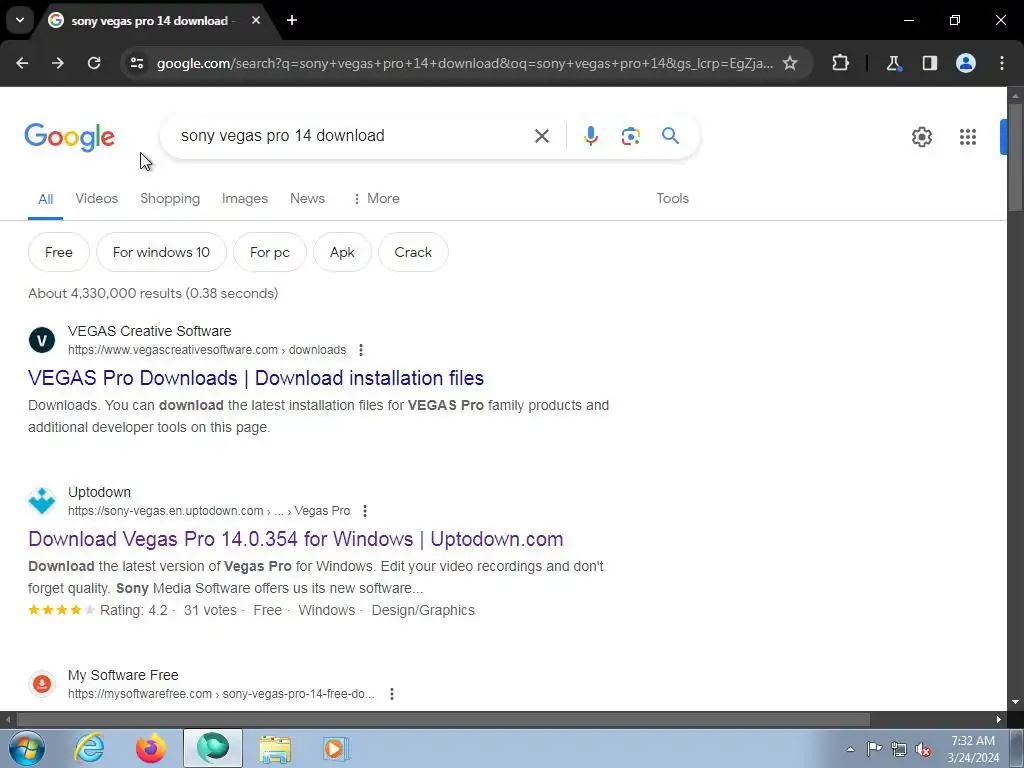Toggle the browser side panel

(x=930, y=63)
